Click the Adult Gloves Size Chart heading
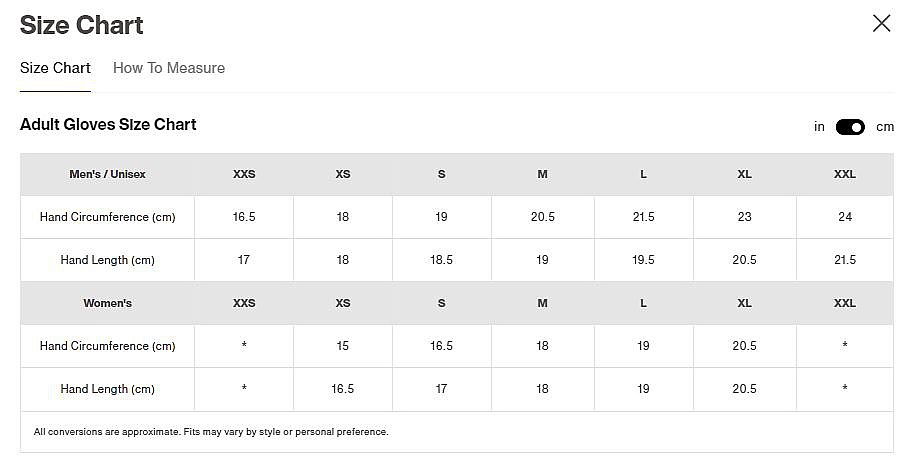 click(x=108, y=125)
